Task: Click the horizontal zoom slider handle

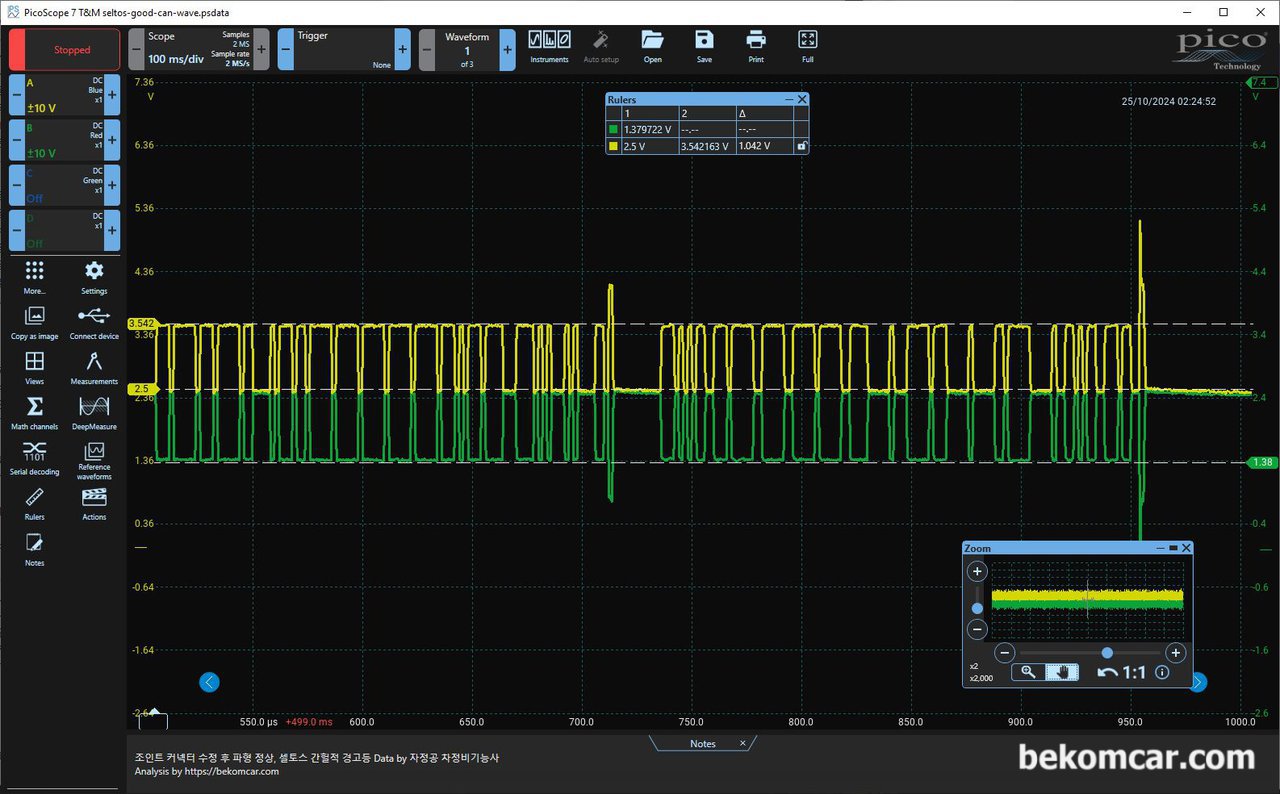Action: [1107, 653]
